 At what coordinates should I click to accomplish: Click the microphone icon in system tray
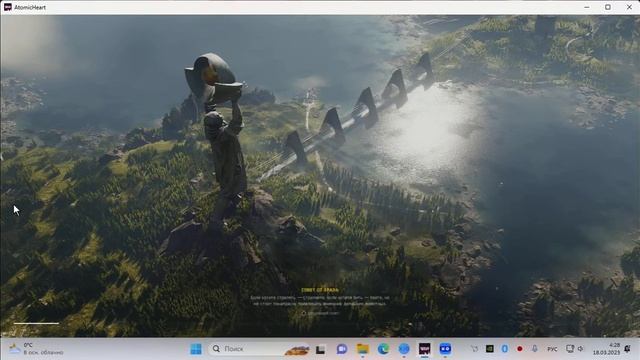[535, 349]
